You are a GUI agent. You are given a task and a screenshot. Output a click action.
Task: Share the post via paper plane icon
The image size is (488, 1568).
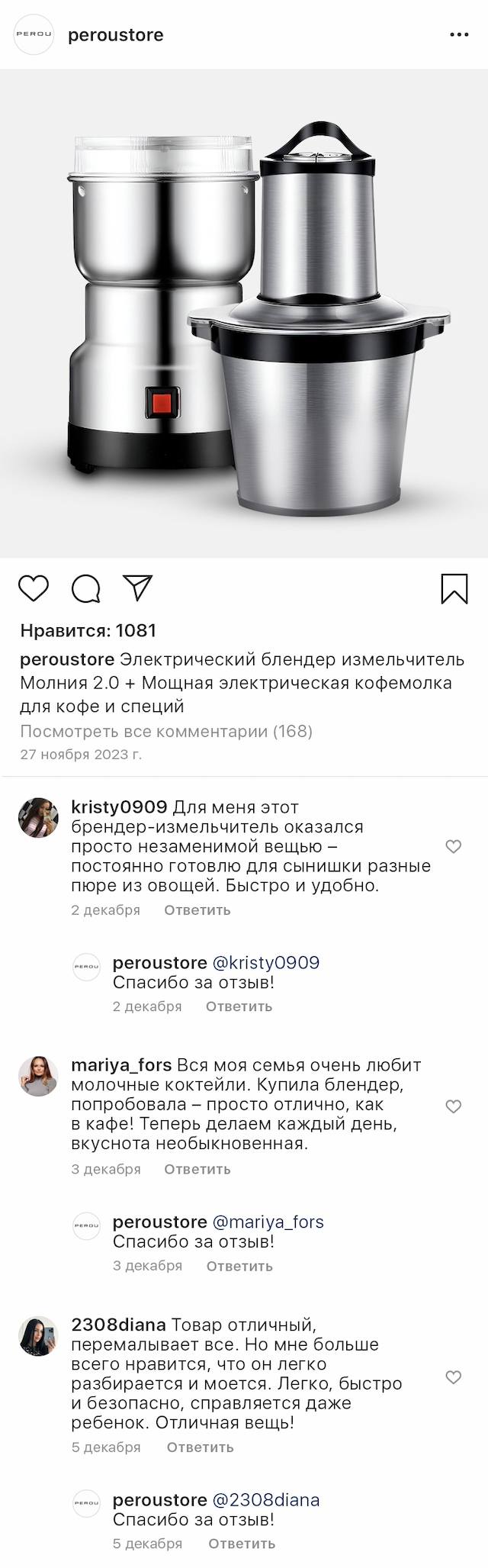click(138, 588)
